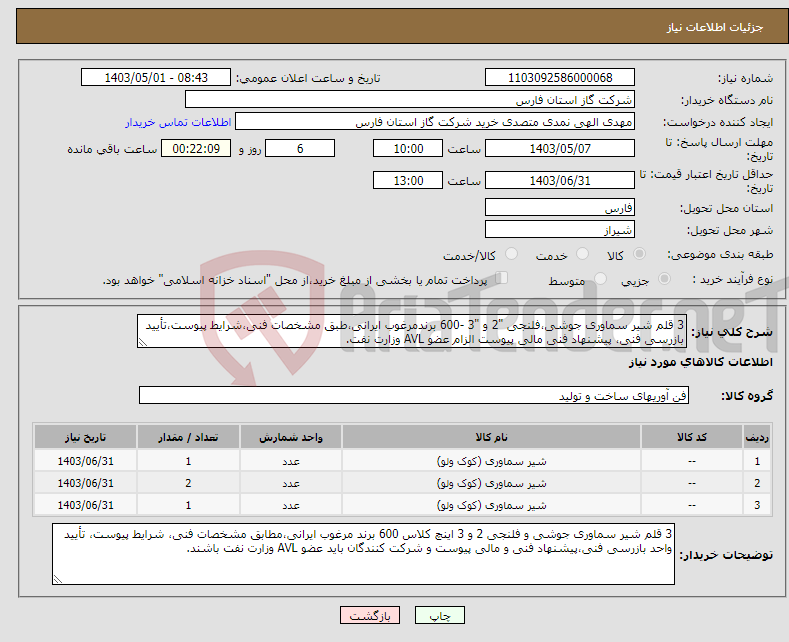
Task: Click the توضیحات خریدار notes text area
Action: click(363, 554)
